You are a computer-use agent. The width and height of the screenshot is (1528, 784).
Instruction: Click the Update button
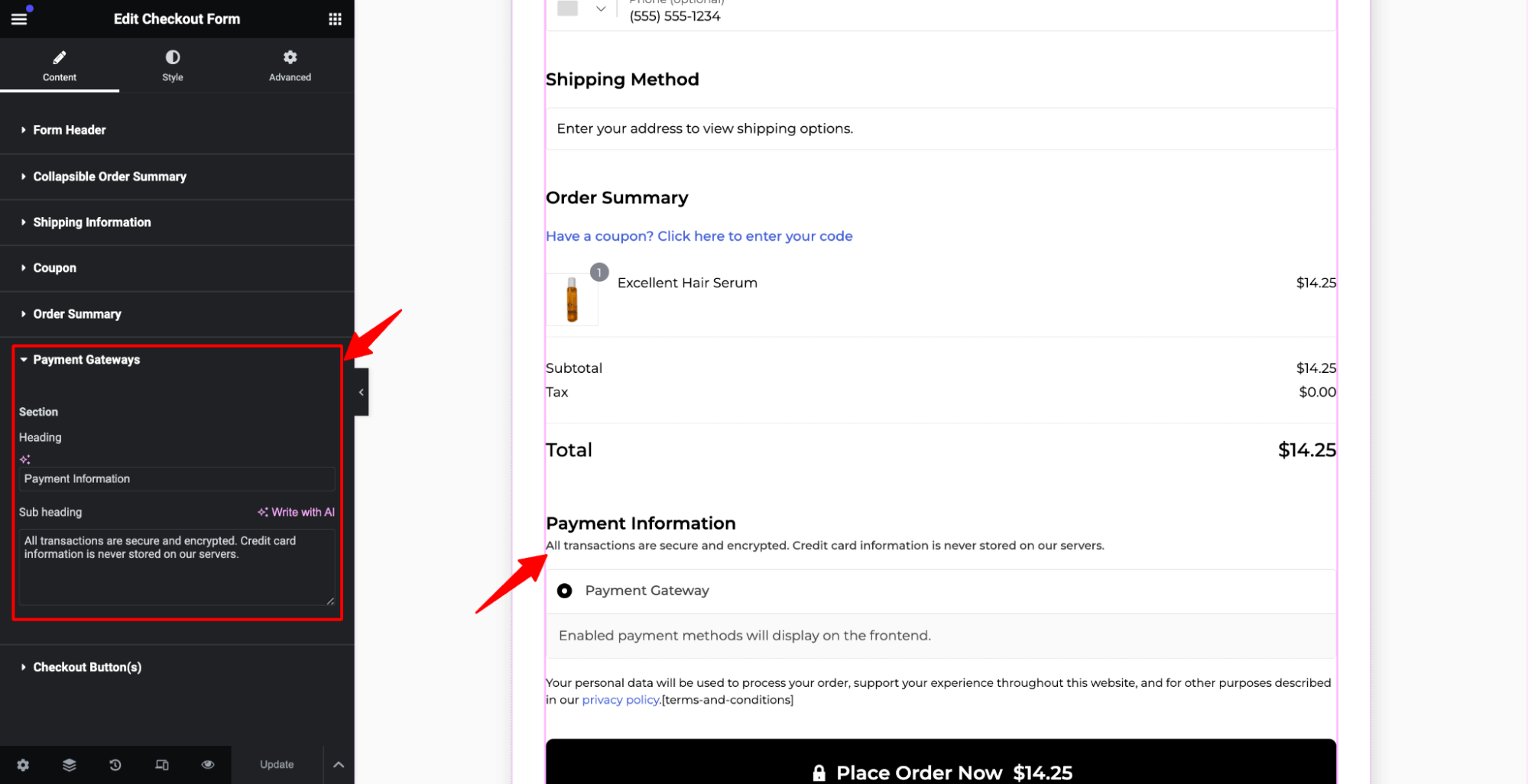[x=277, y=764]
